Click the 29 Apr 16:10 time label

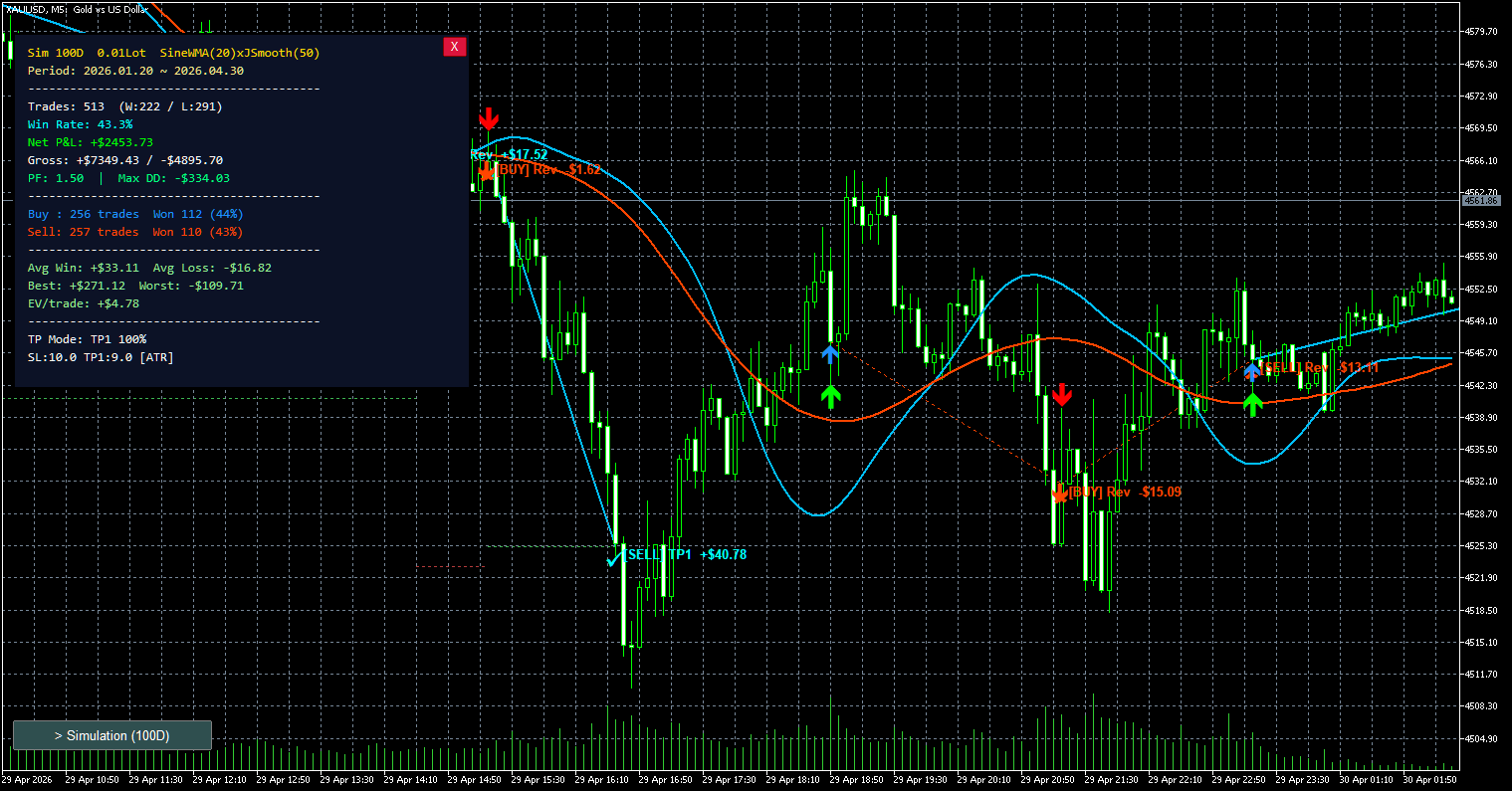click(600, 780)
